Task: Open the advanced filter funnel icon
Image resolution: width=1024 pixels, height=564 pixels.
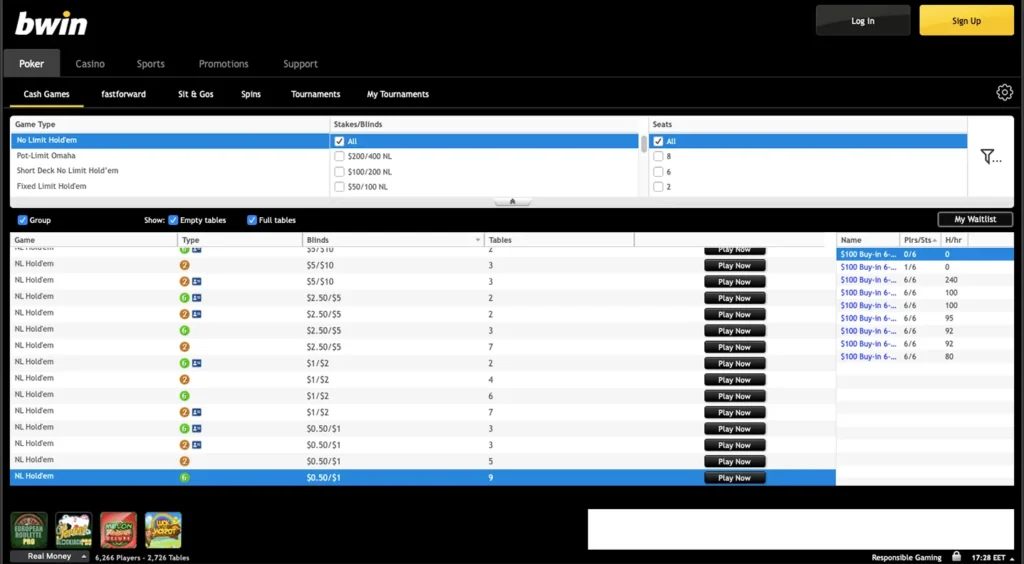Action: pyautogui.click(x=990, y=157)
